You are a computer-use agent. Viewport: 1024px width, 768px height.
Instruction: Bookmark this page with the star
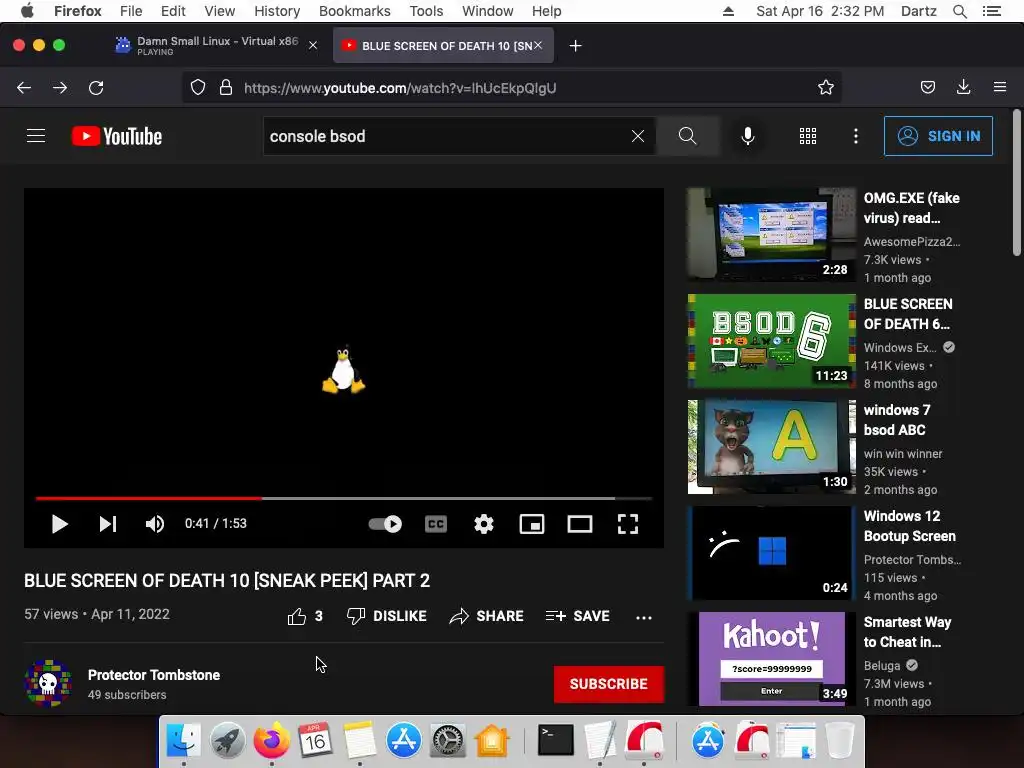826,88
